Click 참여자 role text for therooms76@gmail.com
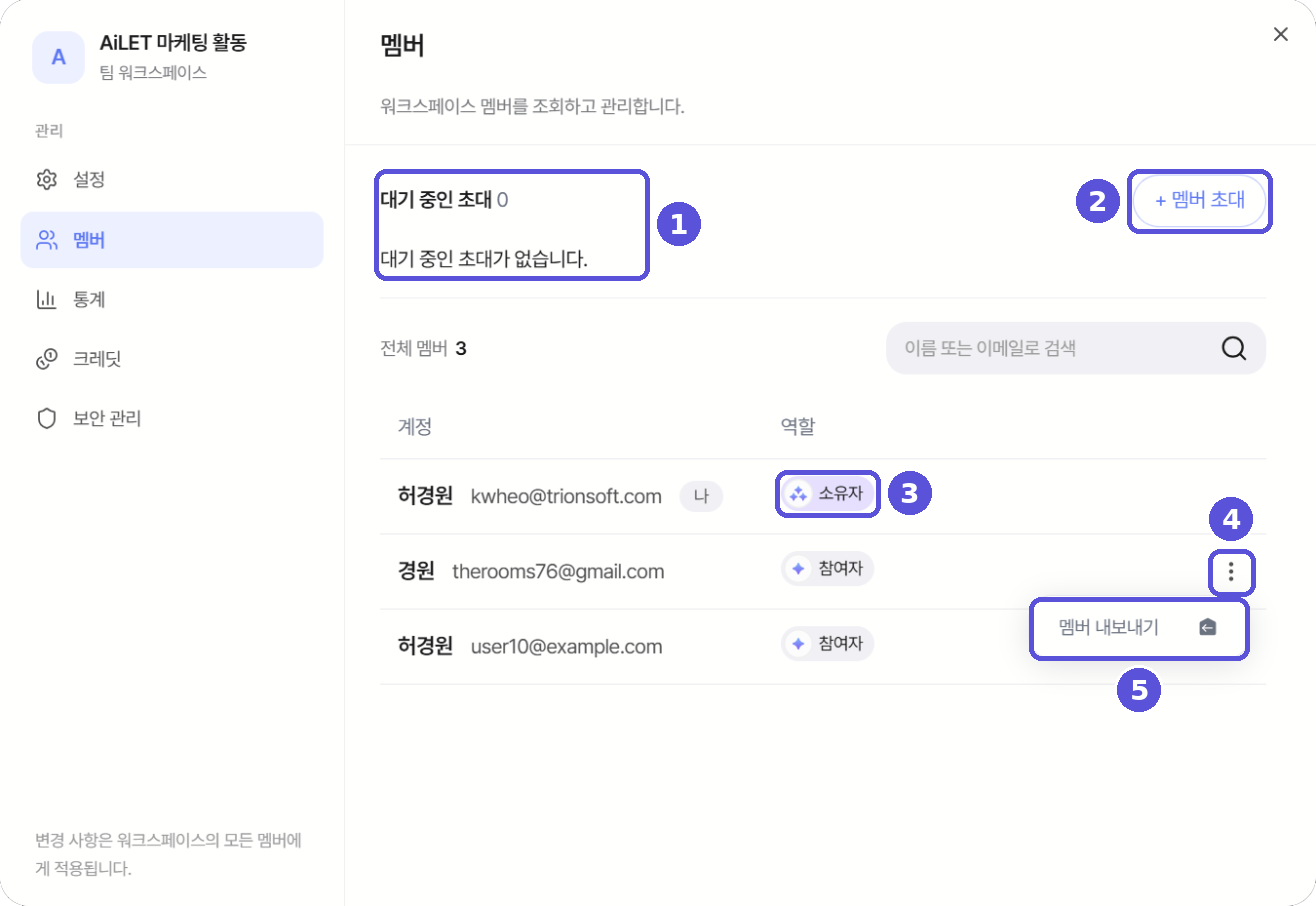Screen dimensions: 1316x906 tap(841, 568)
